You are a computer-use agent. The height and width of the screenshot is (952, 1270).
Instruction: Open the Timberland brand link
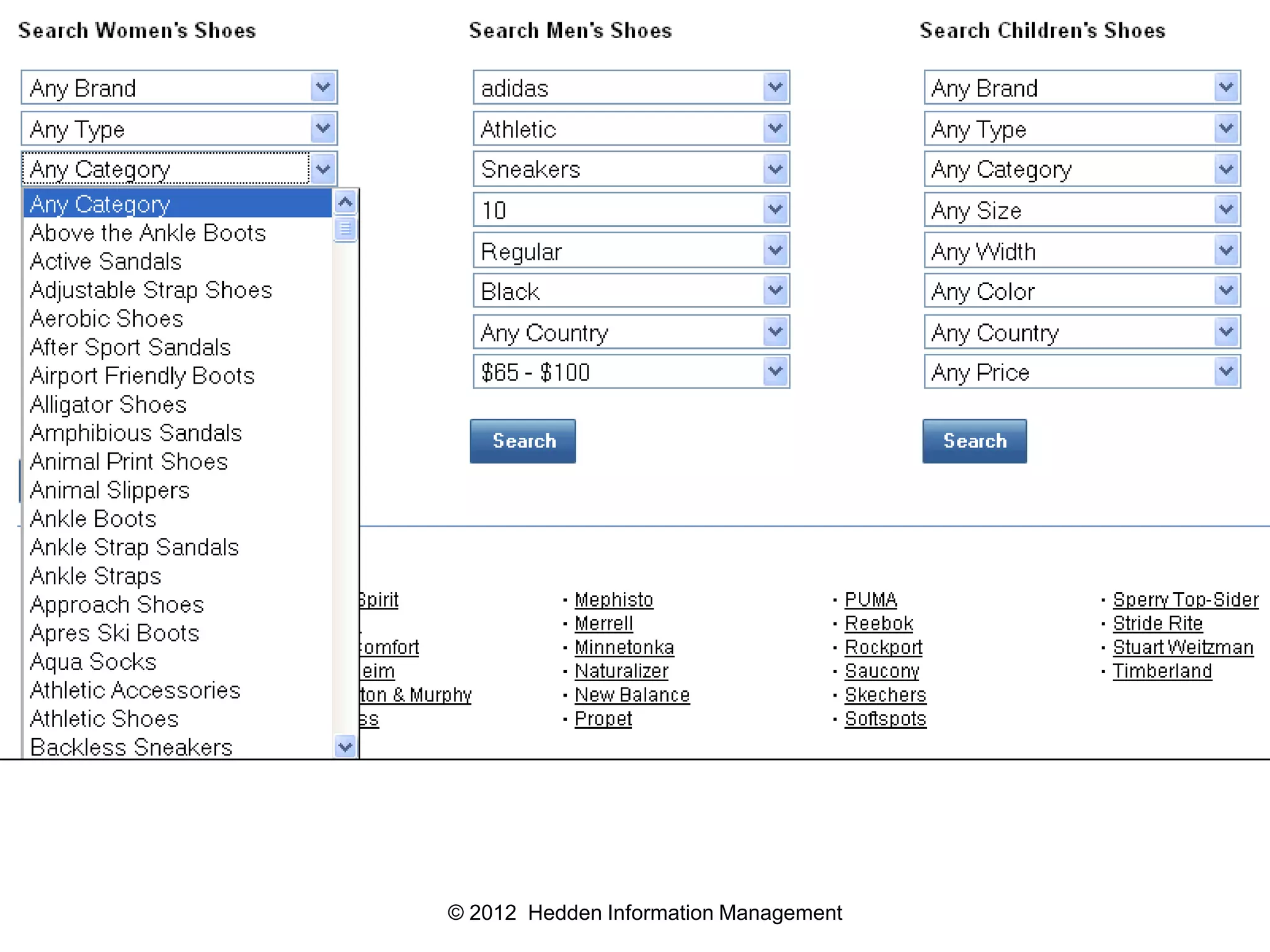coord(1162,671)
